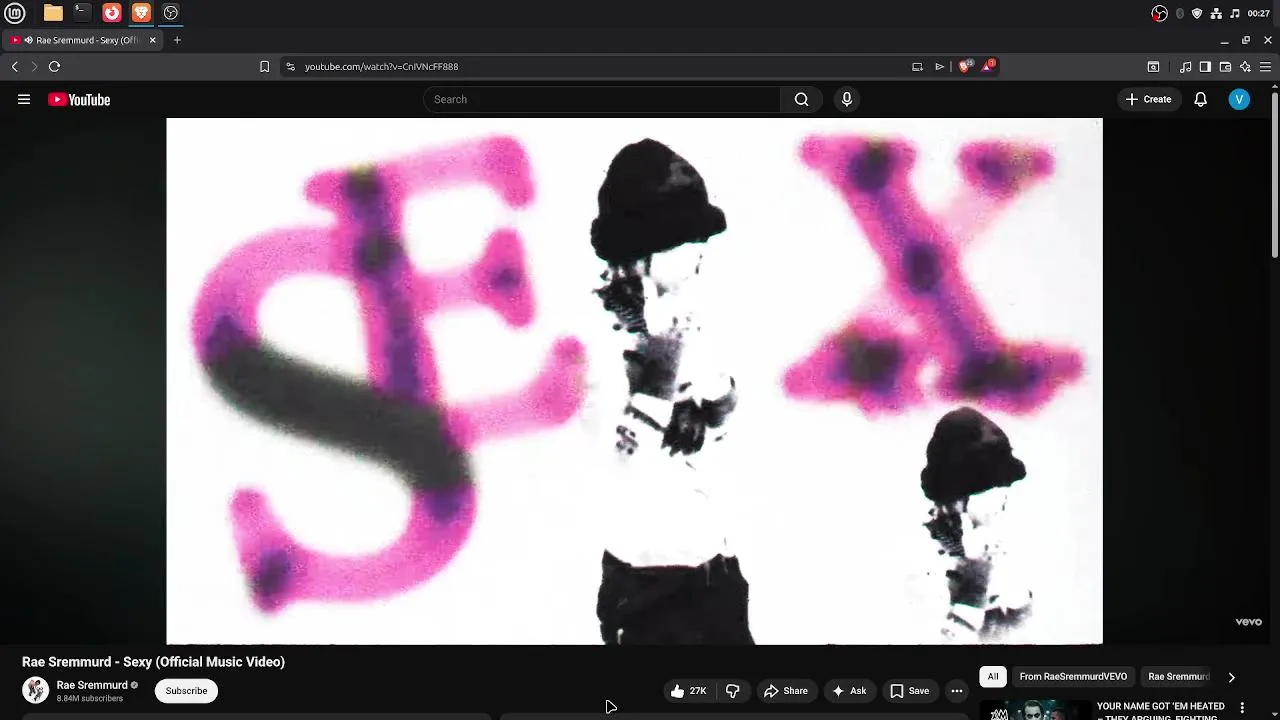The width and height of the screenshot is (1280, 720).
Task: Open the music note sound tray icon
Action: click(1235, 13)
